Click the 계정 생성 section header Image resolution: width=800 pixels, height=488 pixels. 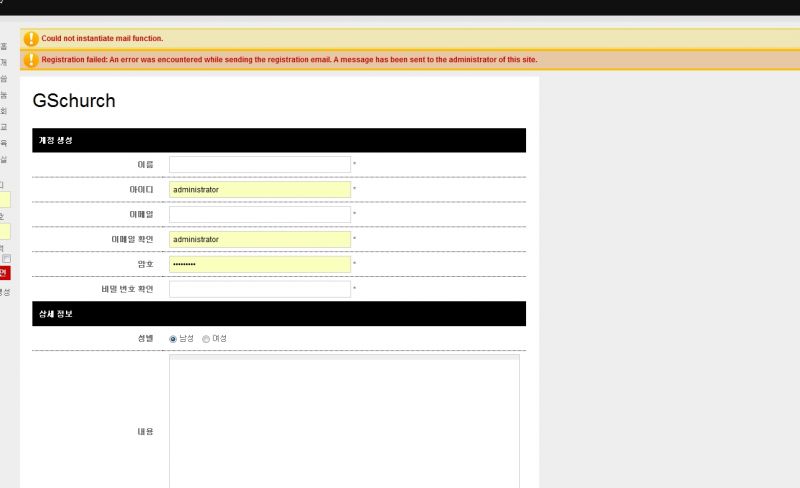(279, 140)
